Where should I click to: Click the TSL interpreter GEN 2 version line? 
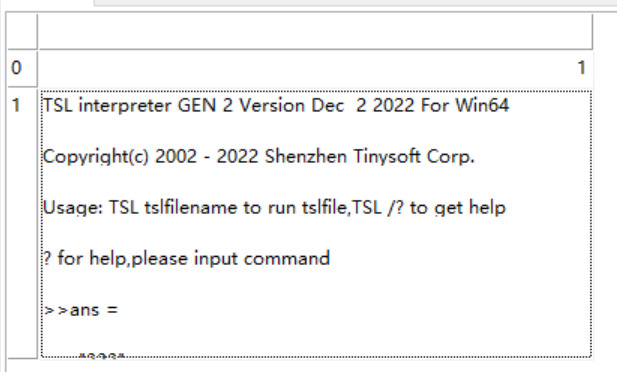click(x=276, y=105)
